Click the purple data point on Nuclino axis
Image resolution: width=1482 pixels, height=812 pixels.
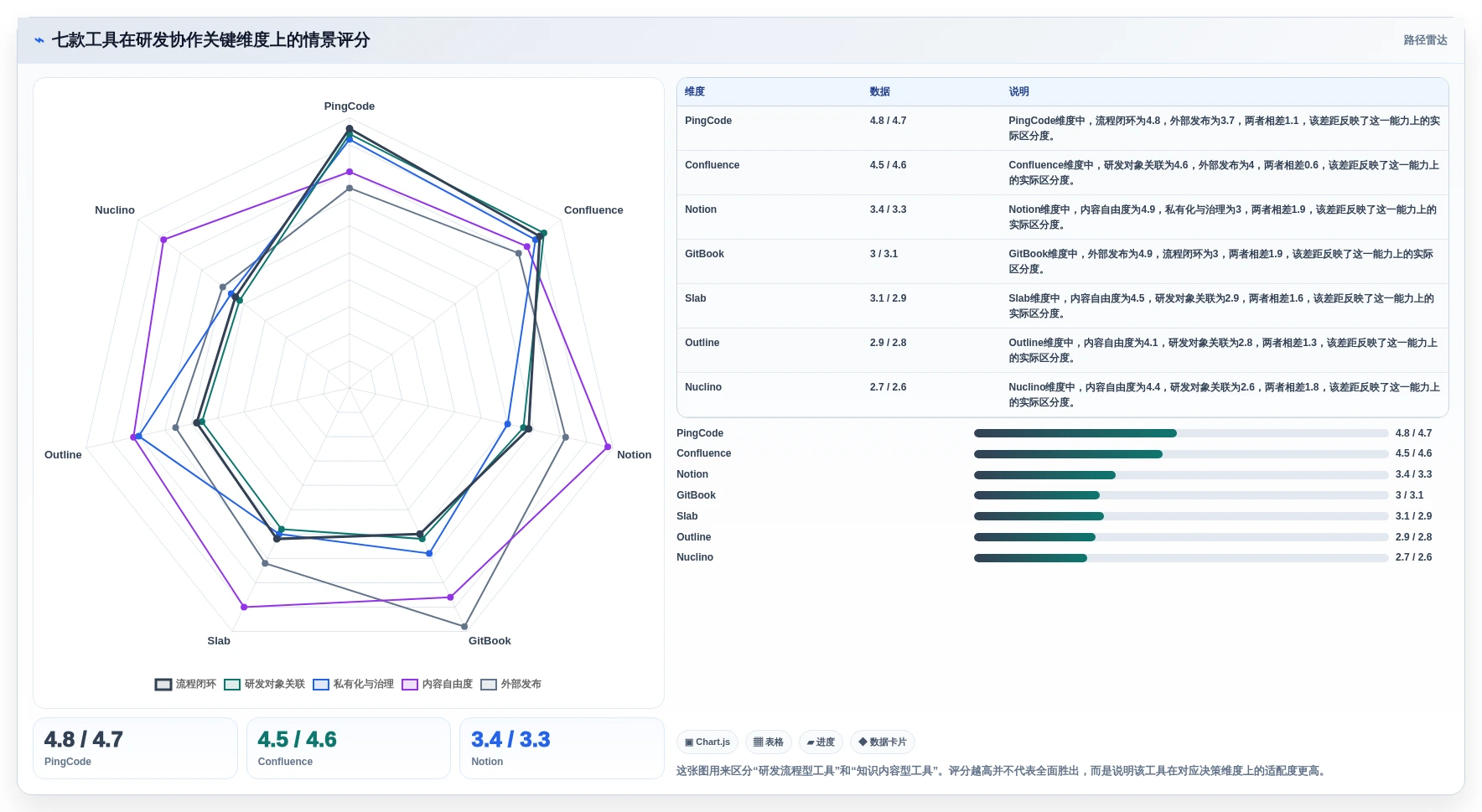[x=163, y=240]
